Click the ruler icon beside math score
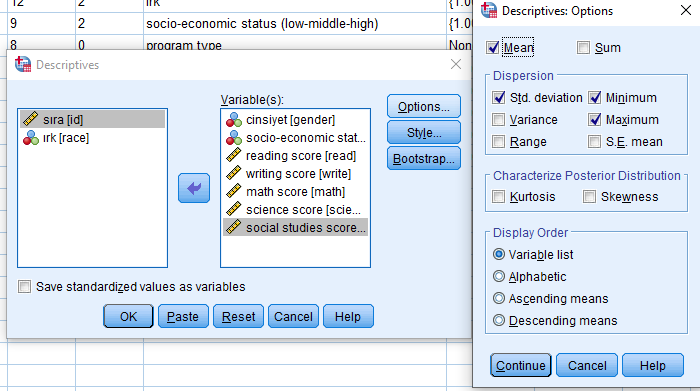This screenshot has height=391, width=700. point(233,191)
